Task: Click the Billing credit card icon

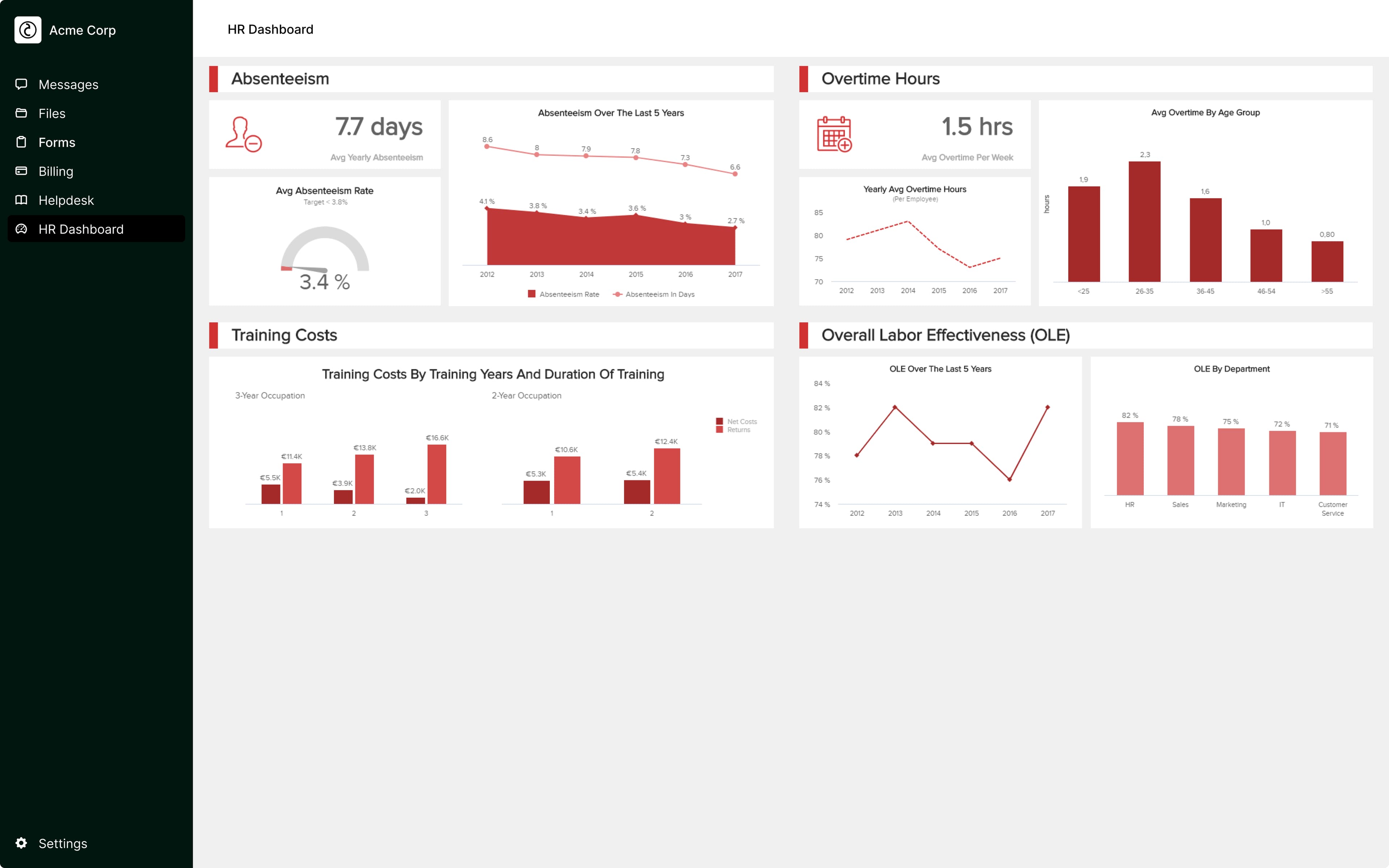Action: point(21,171)
